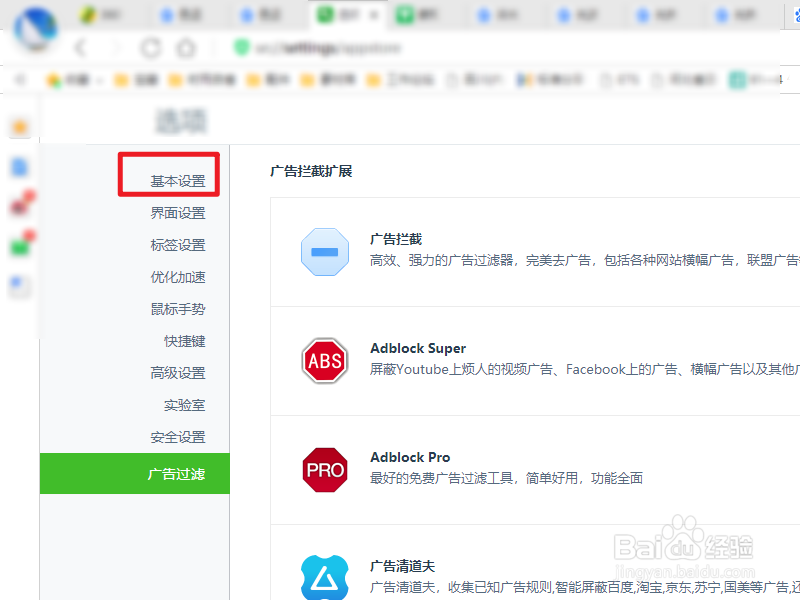The width and height of the screenshot is (800, 600).
Task: Click the orange star favorites sidebar icon
Action: (20, 127)
